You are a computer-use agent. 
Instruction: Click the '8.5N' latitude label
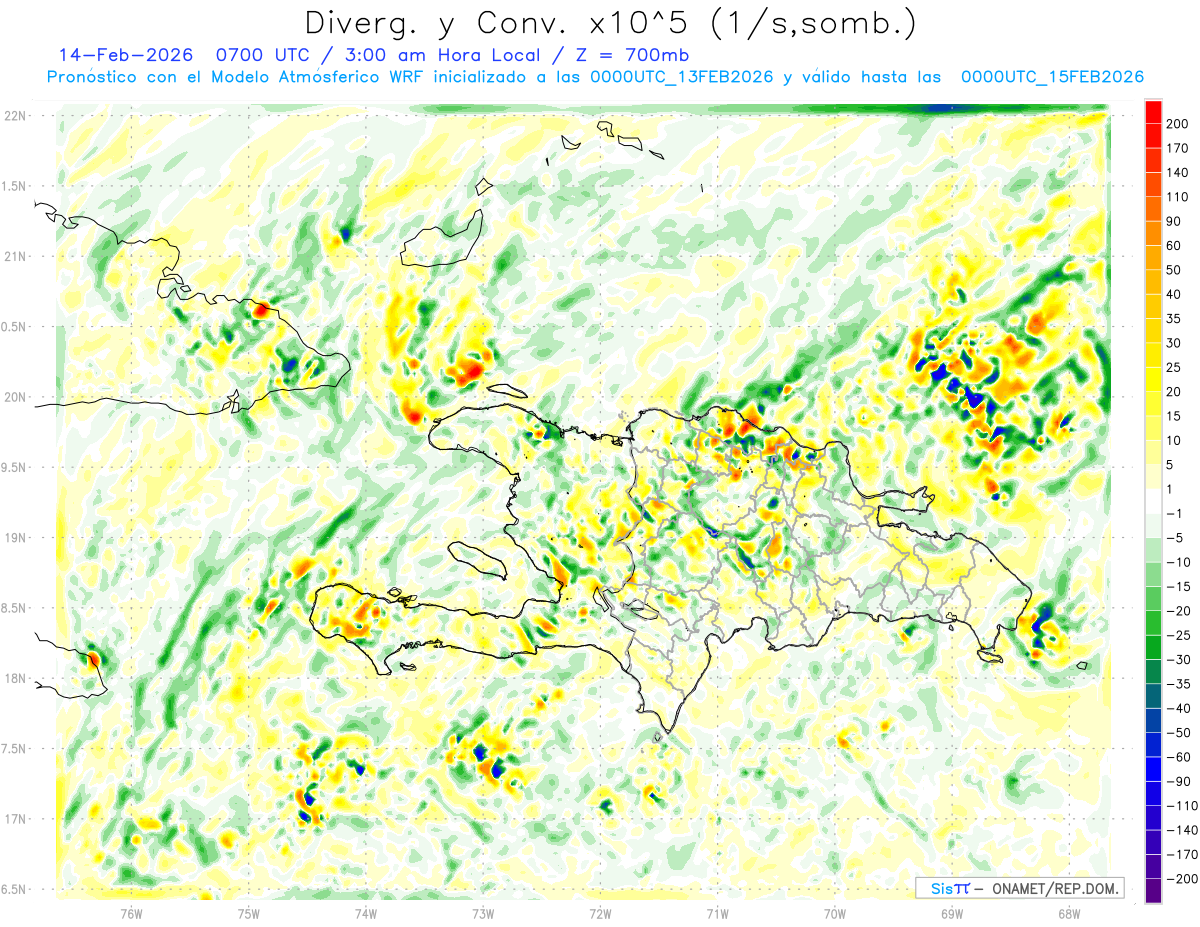(x=15, y=608)
